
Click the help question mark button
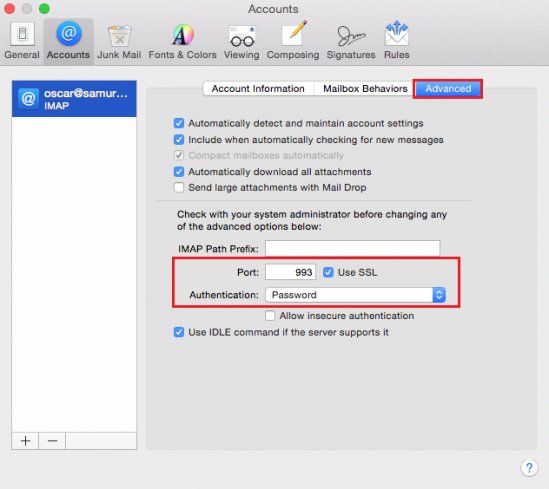pyautogui.click(x=529, y=468)
